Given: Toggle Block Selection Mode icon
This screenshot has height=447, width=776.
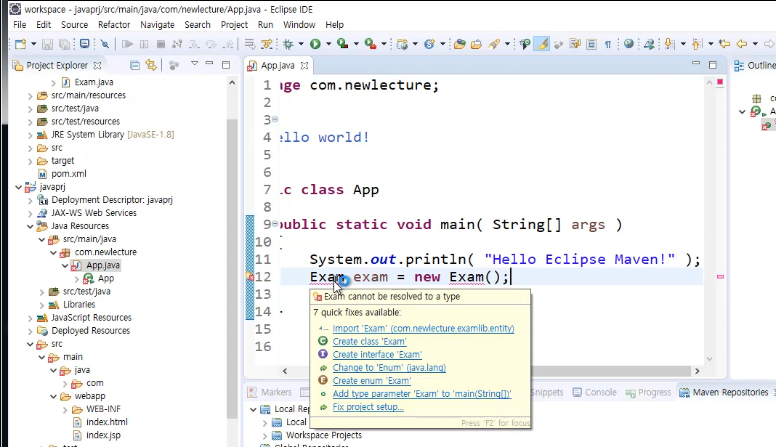Looking at the screenshot, I should coord(591,44).
